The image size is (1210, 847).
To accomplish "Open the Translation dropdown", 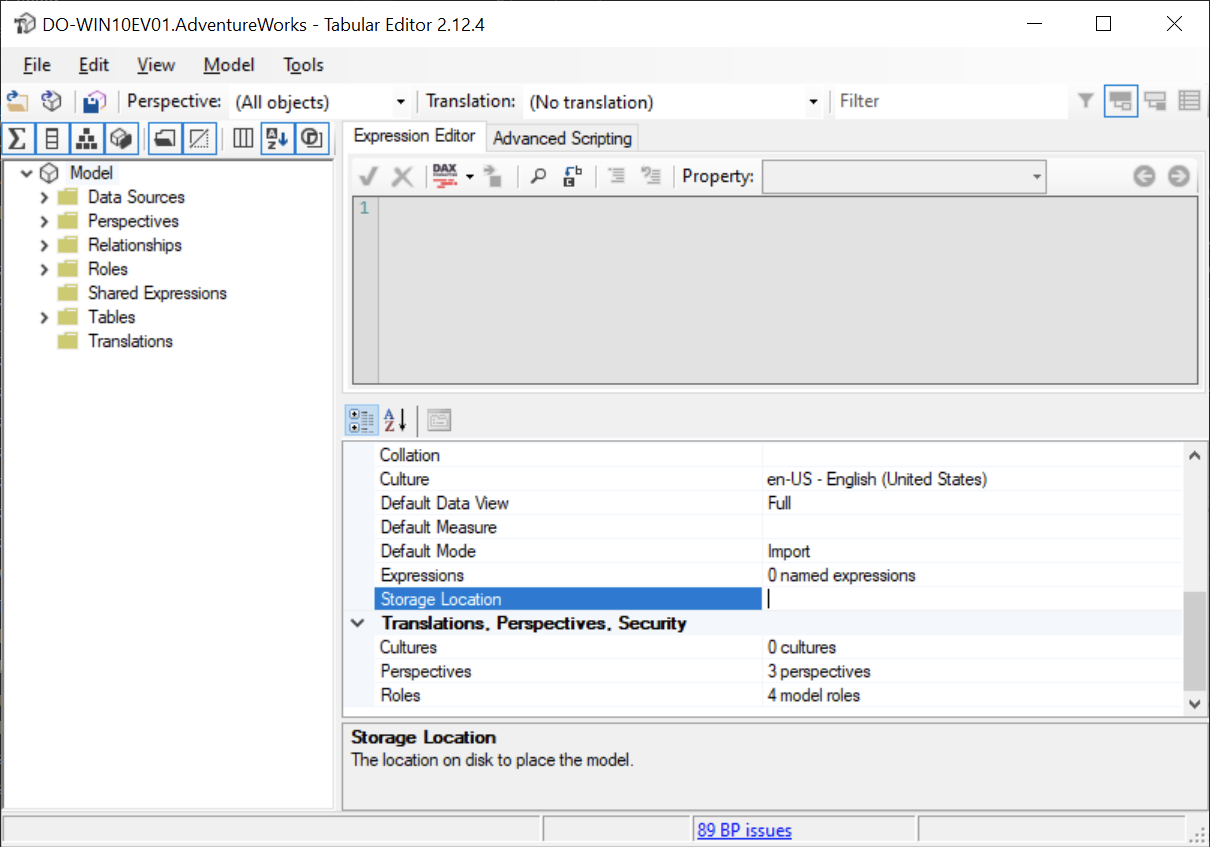I will (812, 101).
